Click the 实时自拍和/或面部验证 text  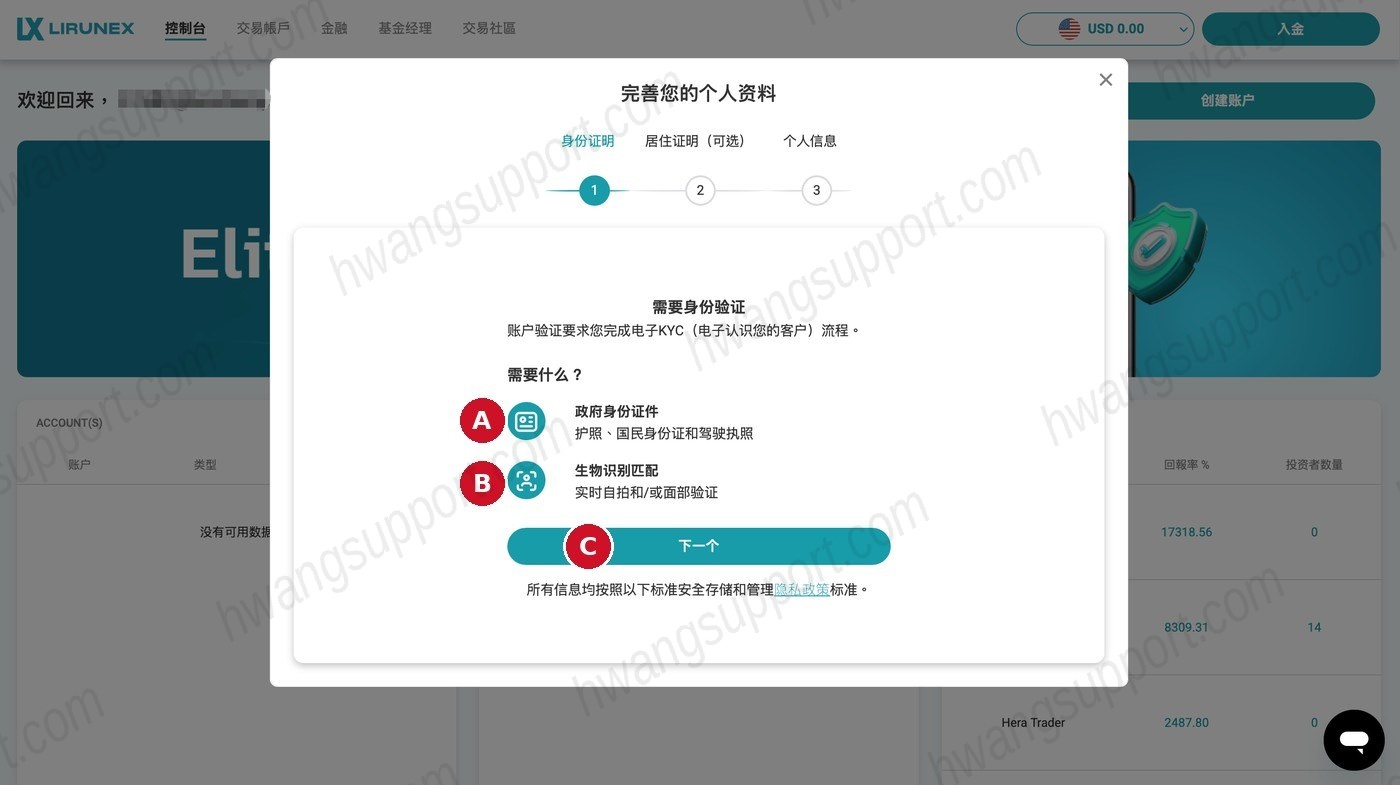(x=646, y=492)
